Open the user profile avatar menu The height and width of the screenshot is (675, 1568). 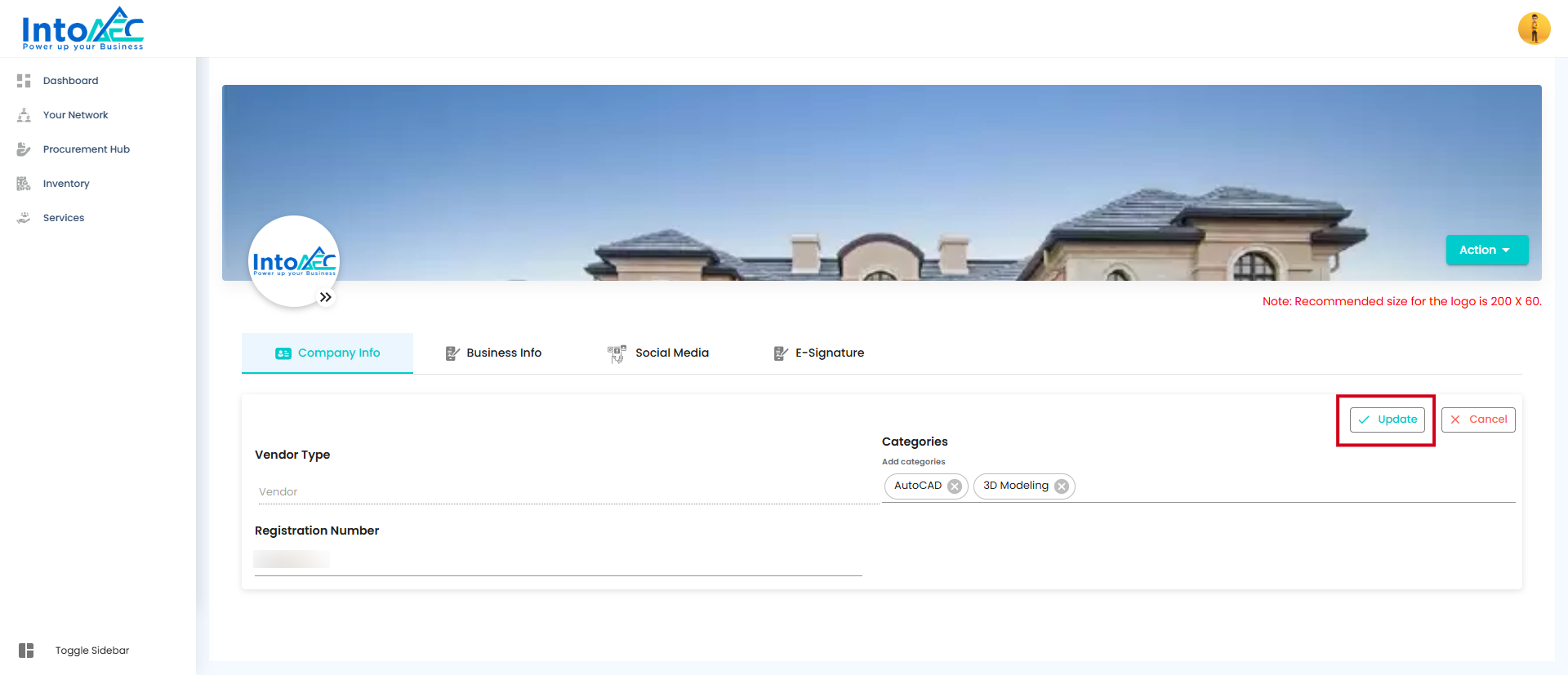click(x=1534, y=29)
